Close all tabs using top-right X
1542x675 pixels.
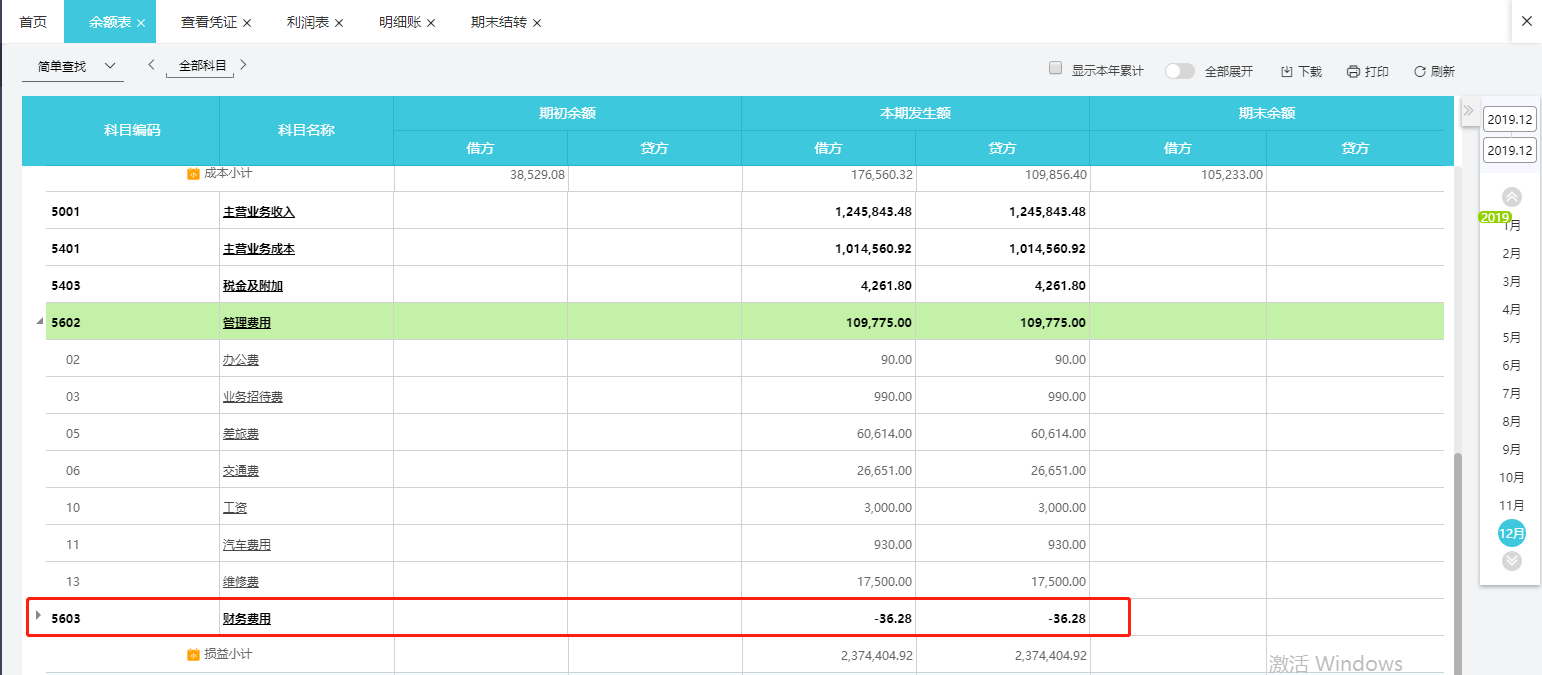click(x=1526, y=21)
